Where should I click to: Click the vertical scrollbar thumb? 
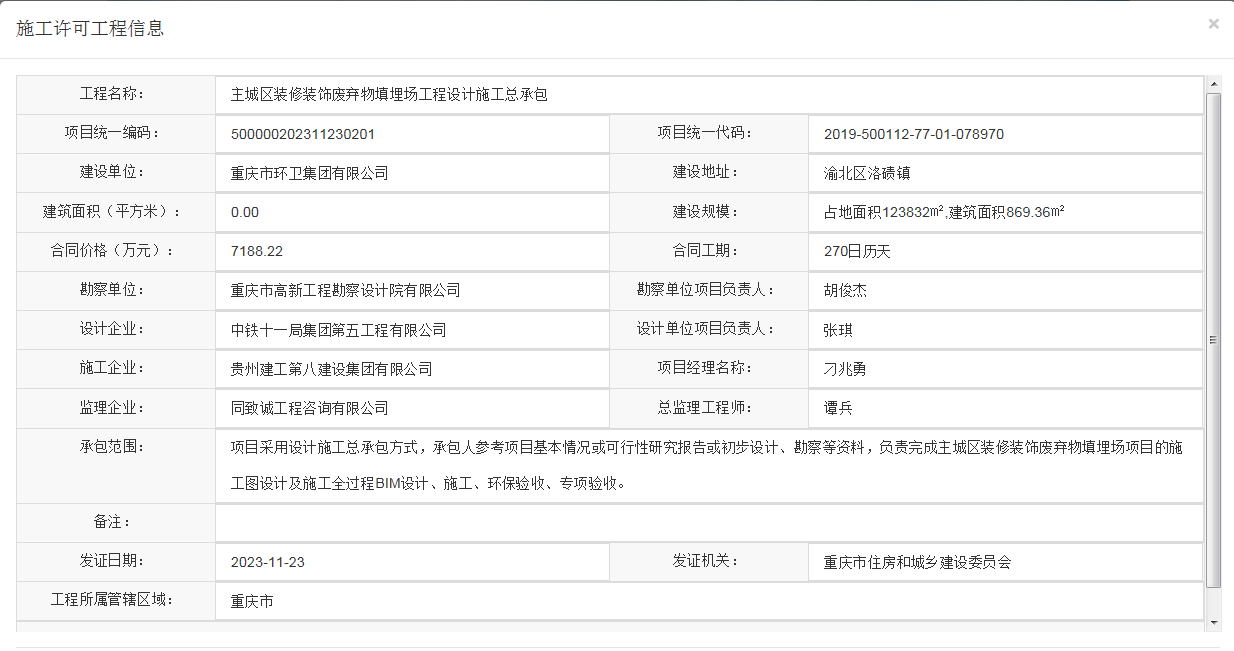point(1214,340)
